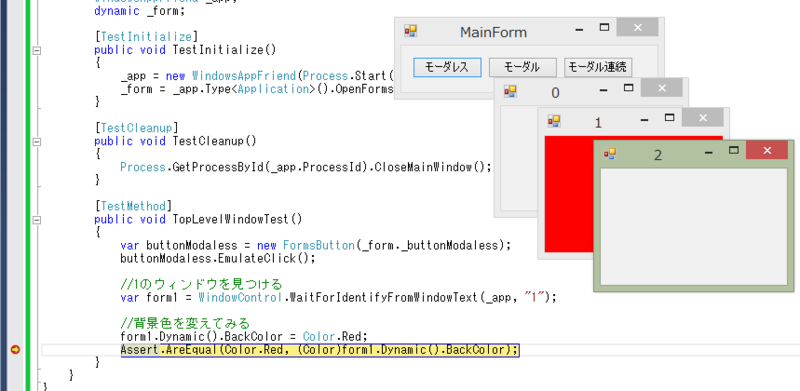Maximize window 1
The image size is (800, 391).
pos(669,117)
